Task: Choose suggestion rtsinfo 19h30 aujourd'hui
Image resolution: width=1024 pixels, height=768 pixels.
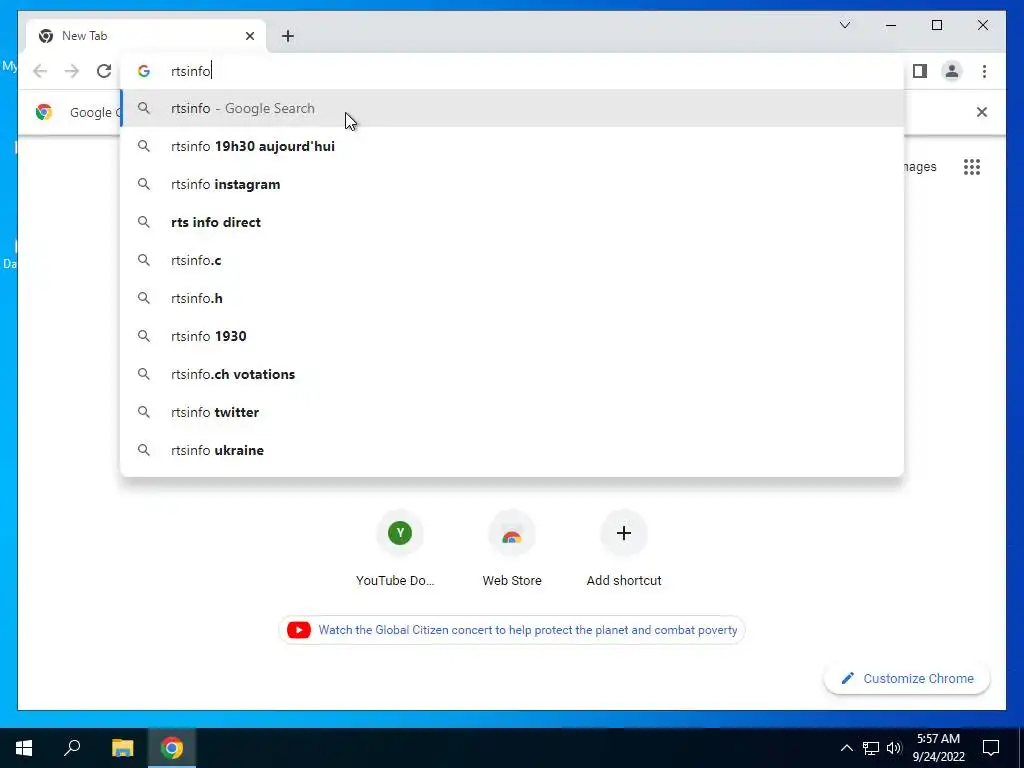Action: tap(513, 146)
